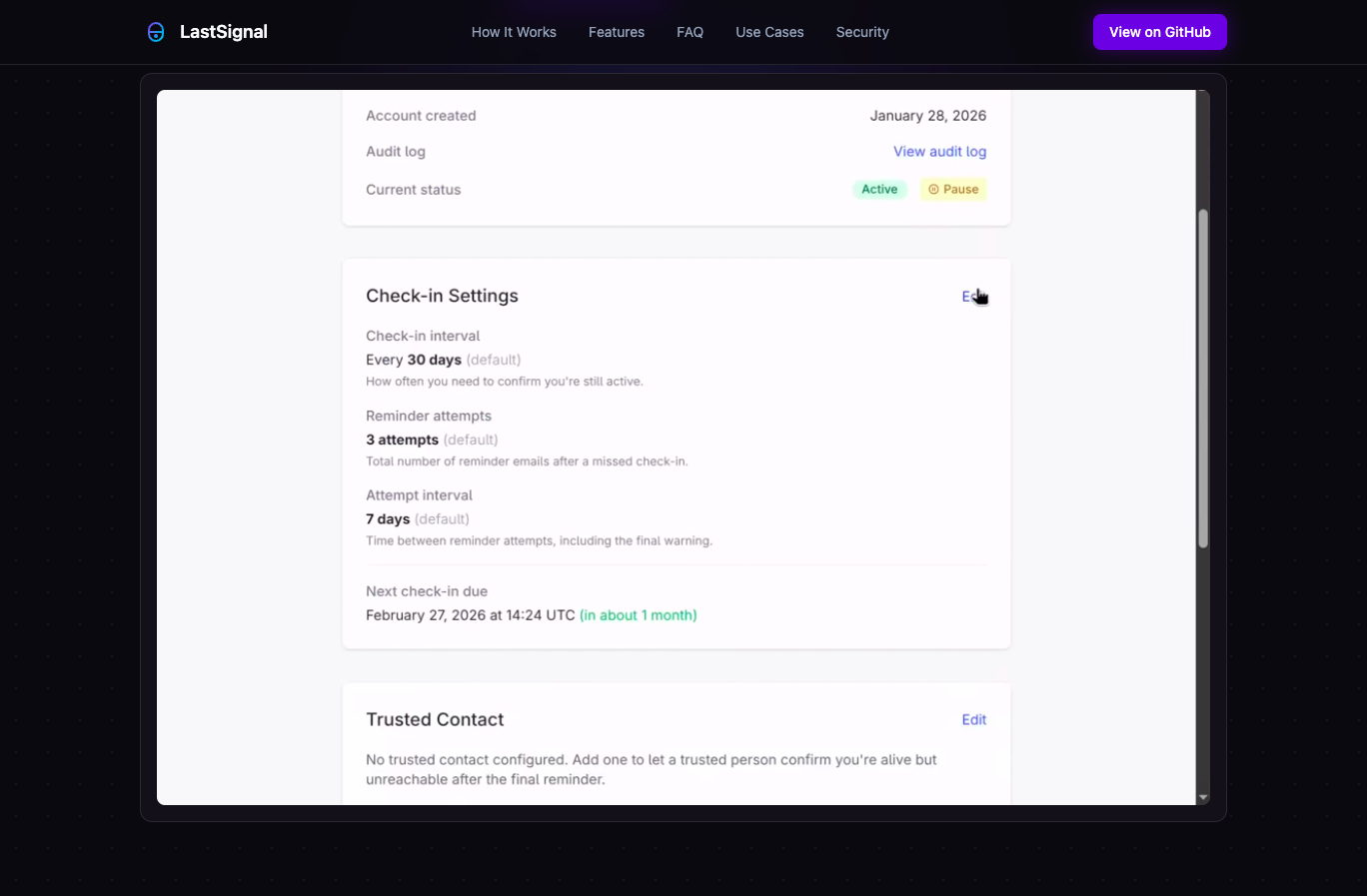Click the View on GitHub button
The image size is (1367, 896).
click(1159, 32)
